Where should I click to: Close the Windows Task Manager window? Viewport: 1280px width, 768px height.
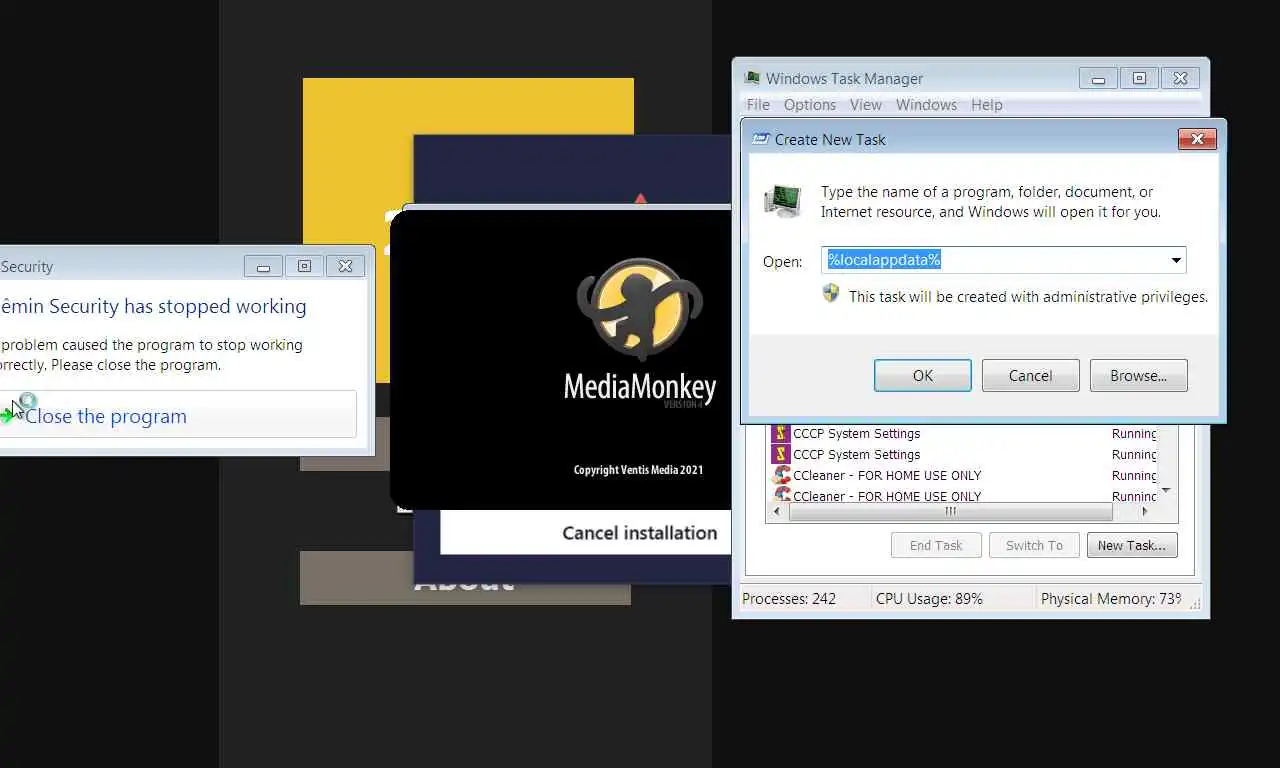[1180, 78]
